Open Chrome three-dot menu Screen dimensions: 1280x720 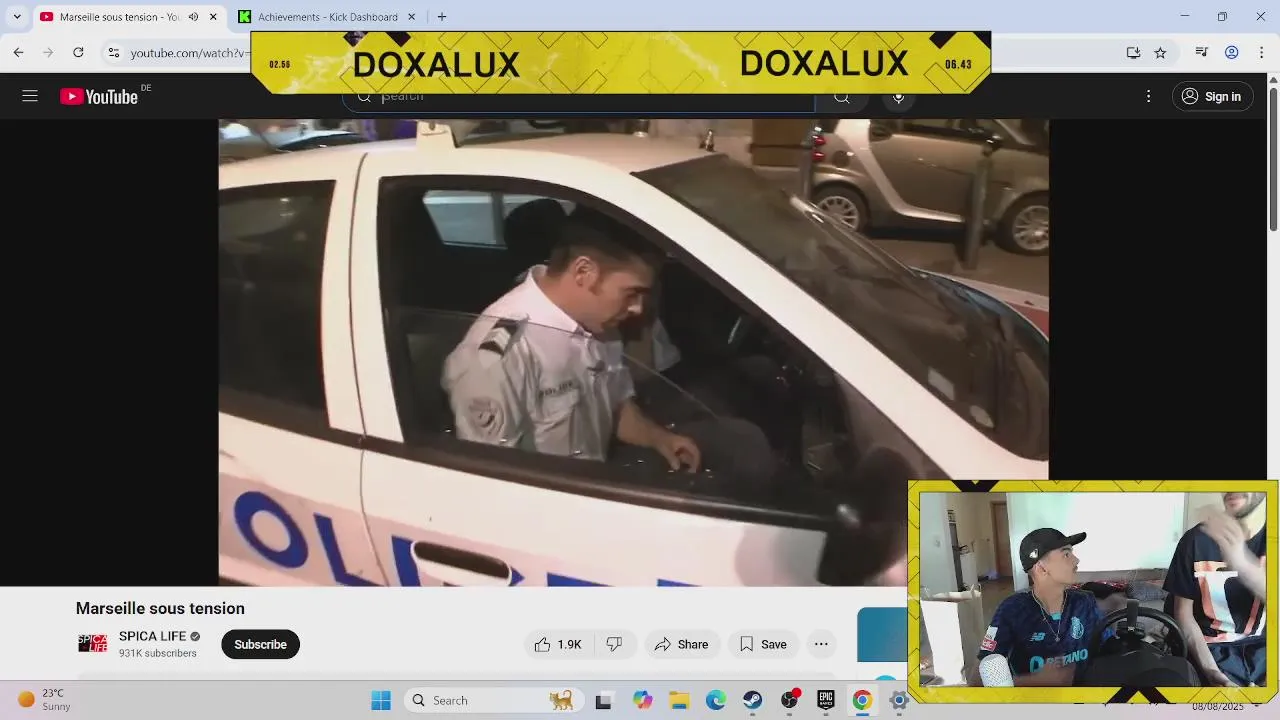click(x=1261, y=52)
